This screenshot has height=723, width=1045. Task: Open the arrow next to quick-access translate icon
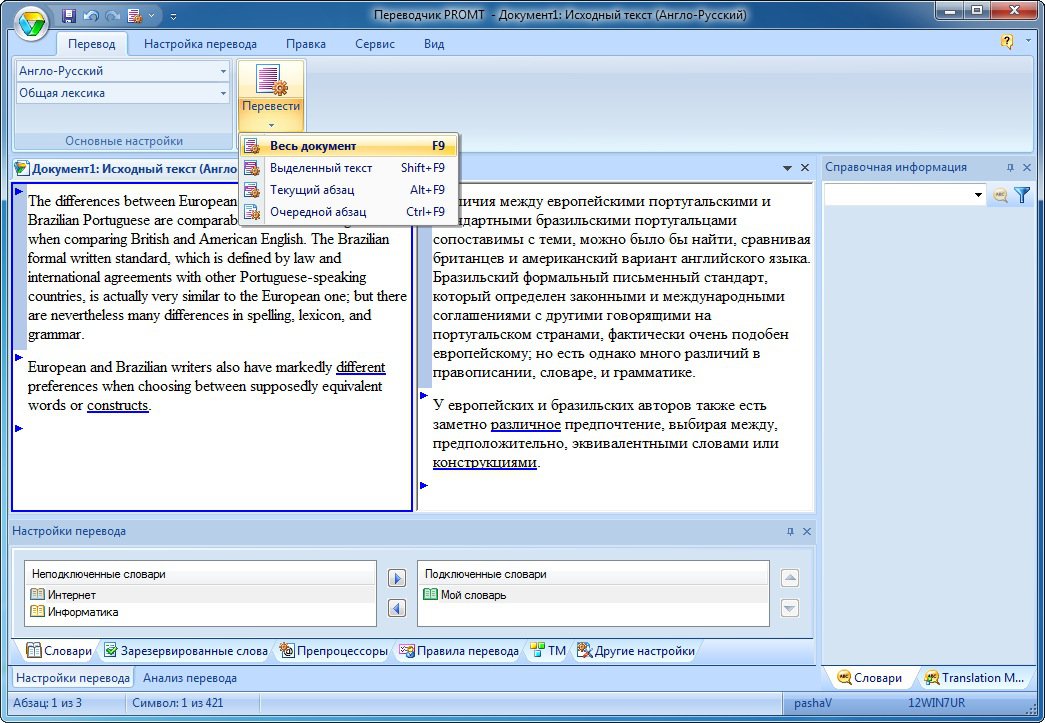[x=151, y=15]
